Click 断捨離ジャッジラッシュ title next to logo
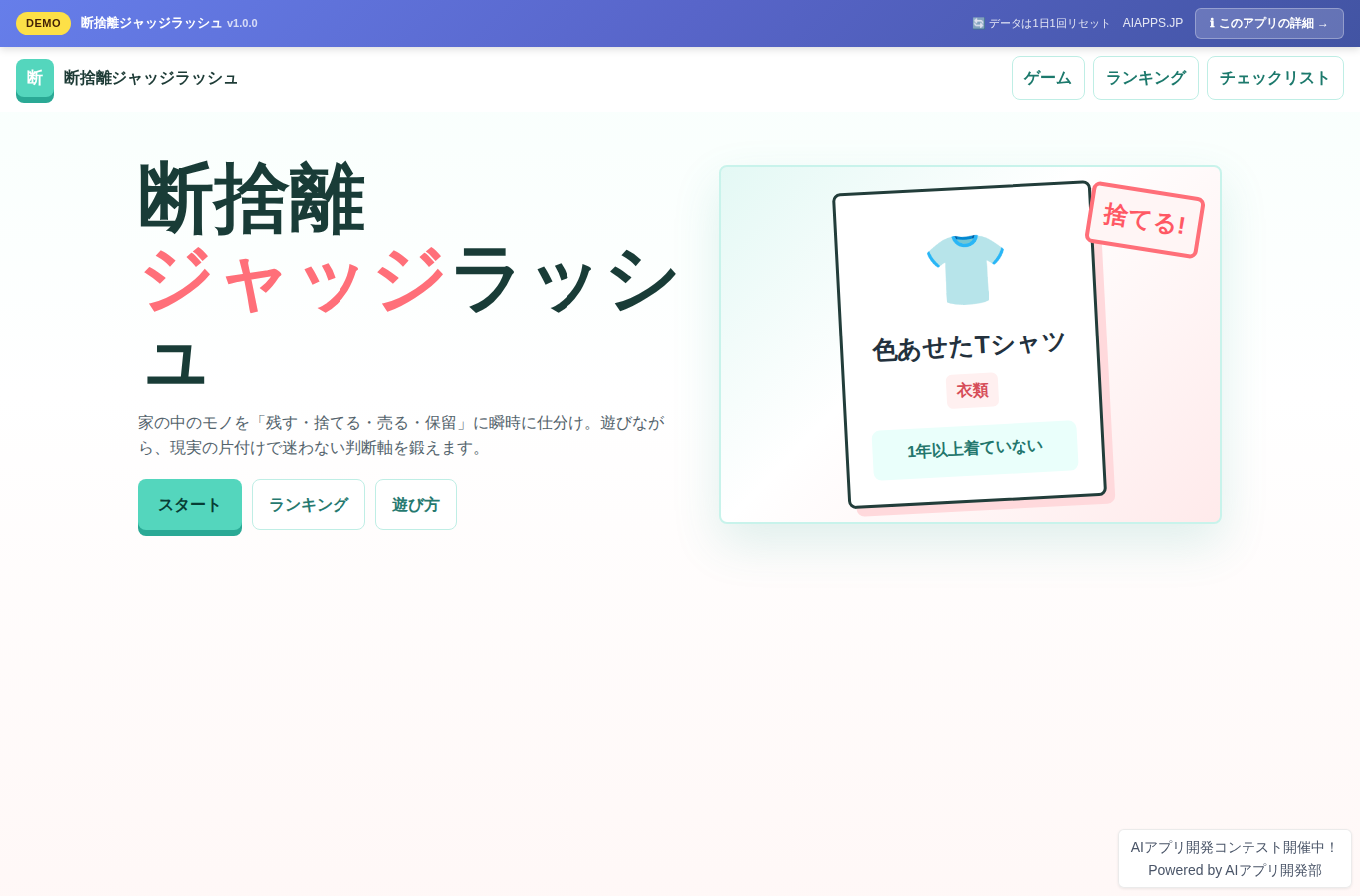This screenshot has height=896, width=1360. pyautogui.click(x=150, y=78)
